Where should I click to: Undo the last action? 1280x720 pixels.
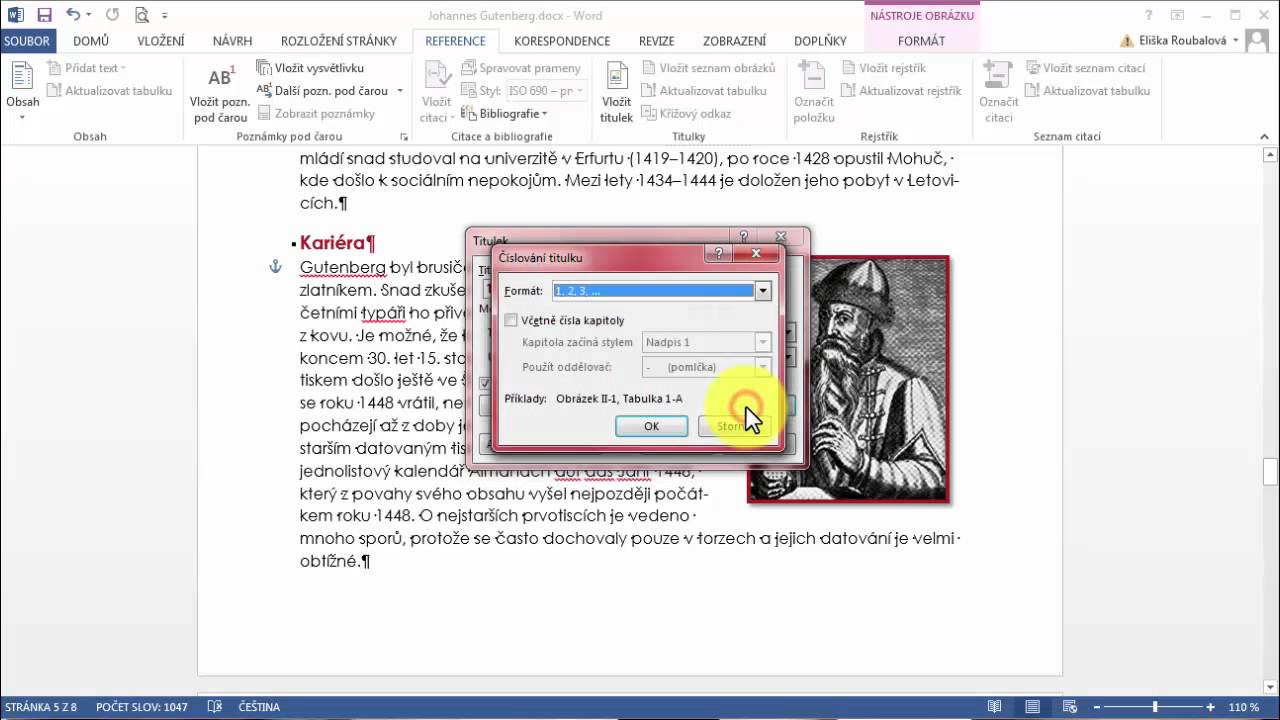[73, 15]
